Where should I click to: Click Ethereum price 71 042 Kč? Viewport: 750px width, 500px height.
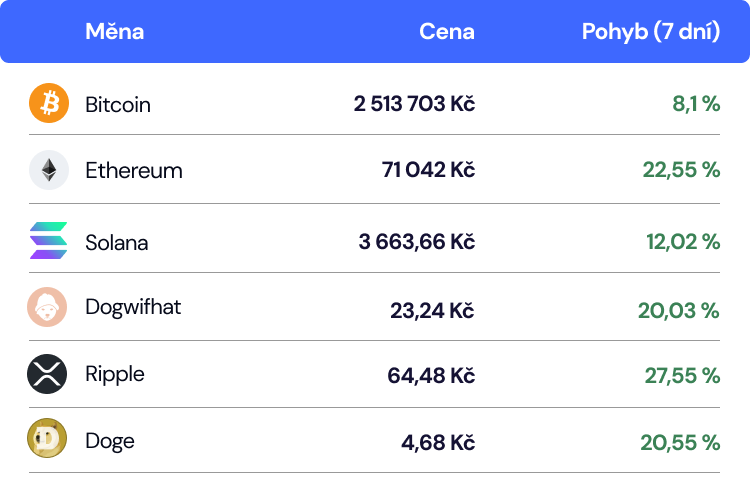point(428,170)
